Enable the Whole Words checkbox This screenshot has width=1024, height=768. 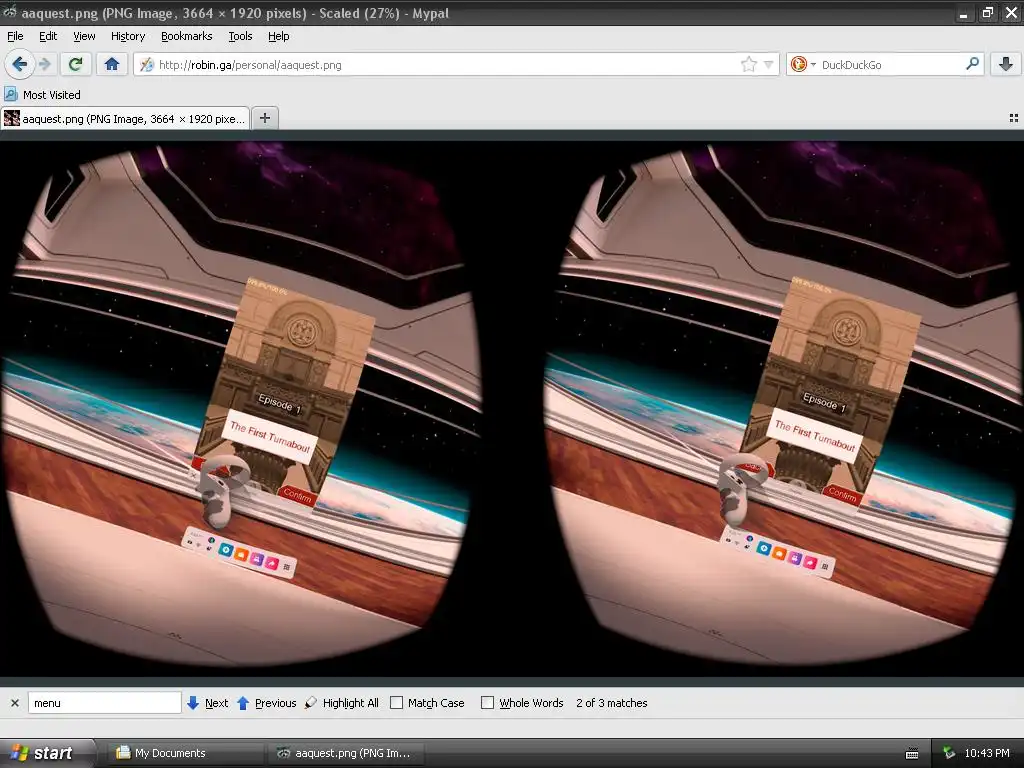click(487, 703)
